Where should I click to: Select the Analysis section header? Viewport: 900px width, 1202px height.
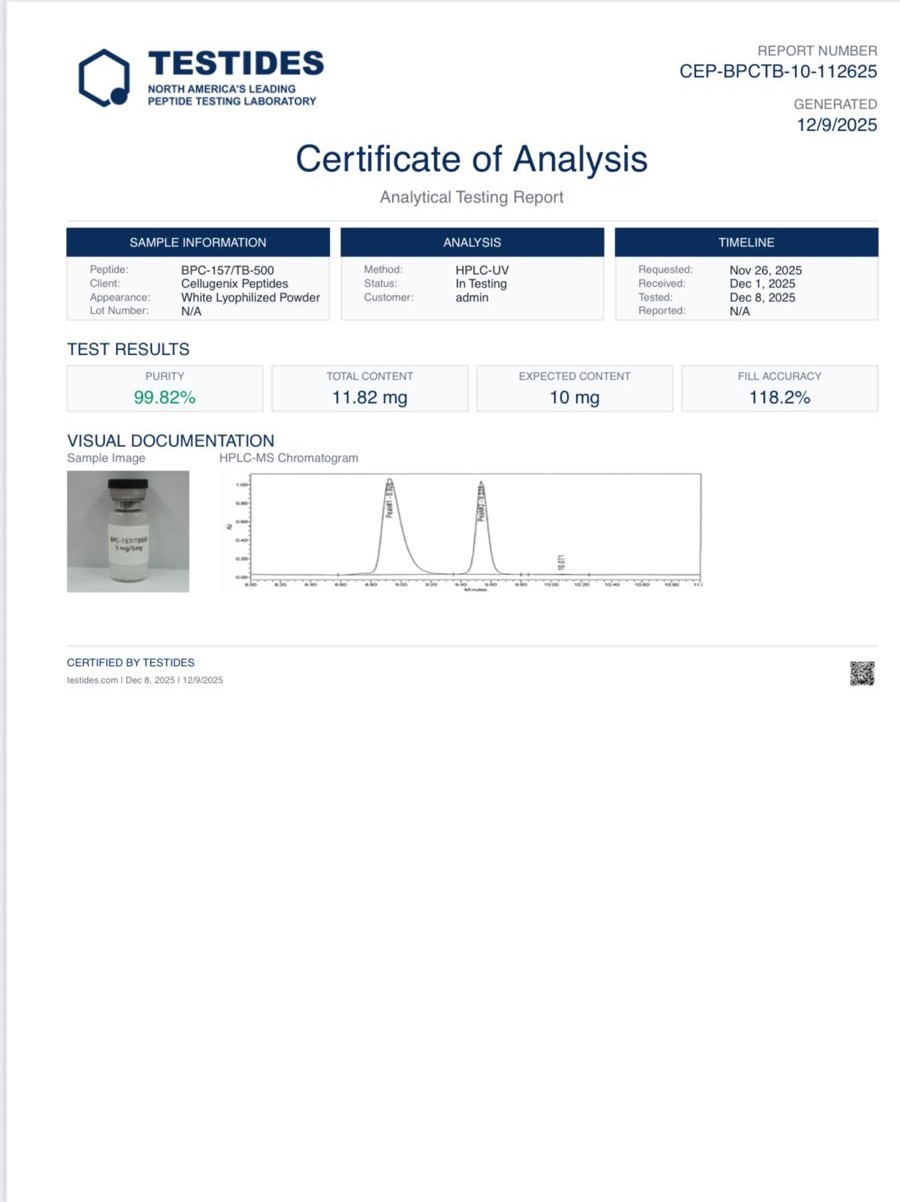pos(472,242)
